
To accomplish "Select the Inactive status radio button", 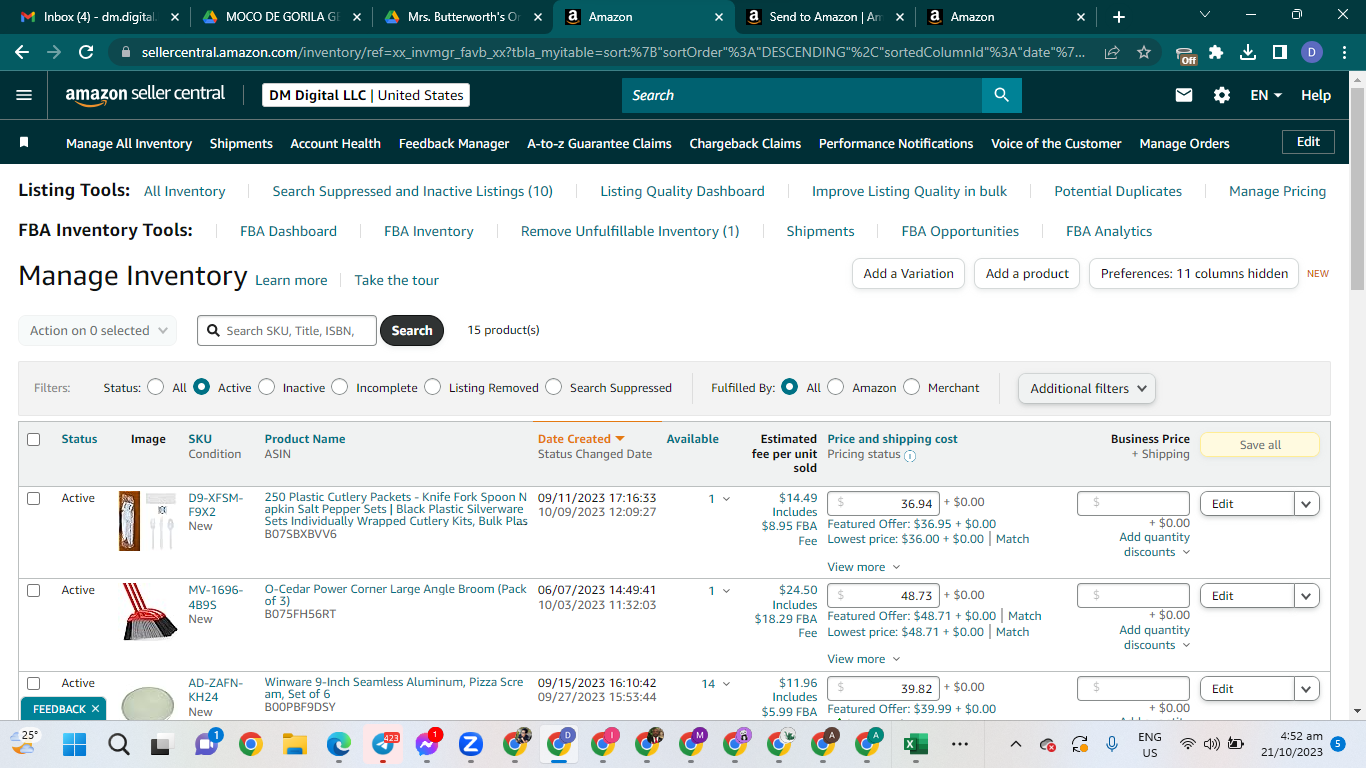I will point(266,387).
